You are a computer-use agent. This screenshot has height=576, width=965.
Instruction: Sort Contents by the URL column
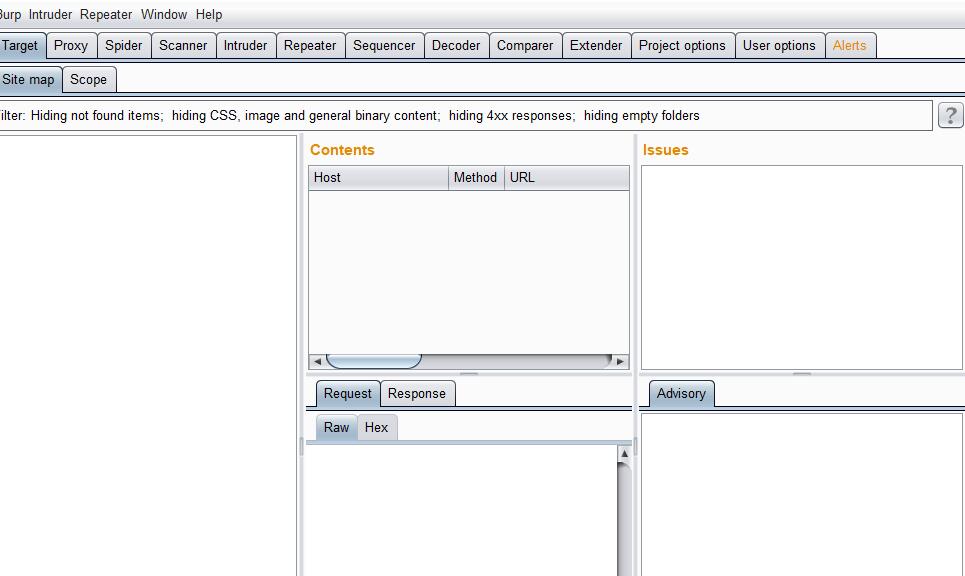pos(567,178)
